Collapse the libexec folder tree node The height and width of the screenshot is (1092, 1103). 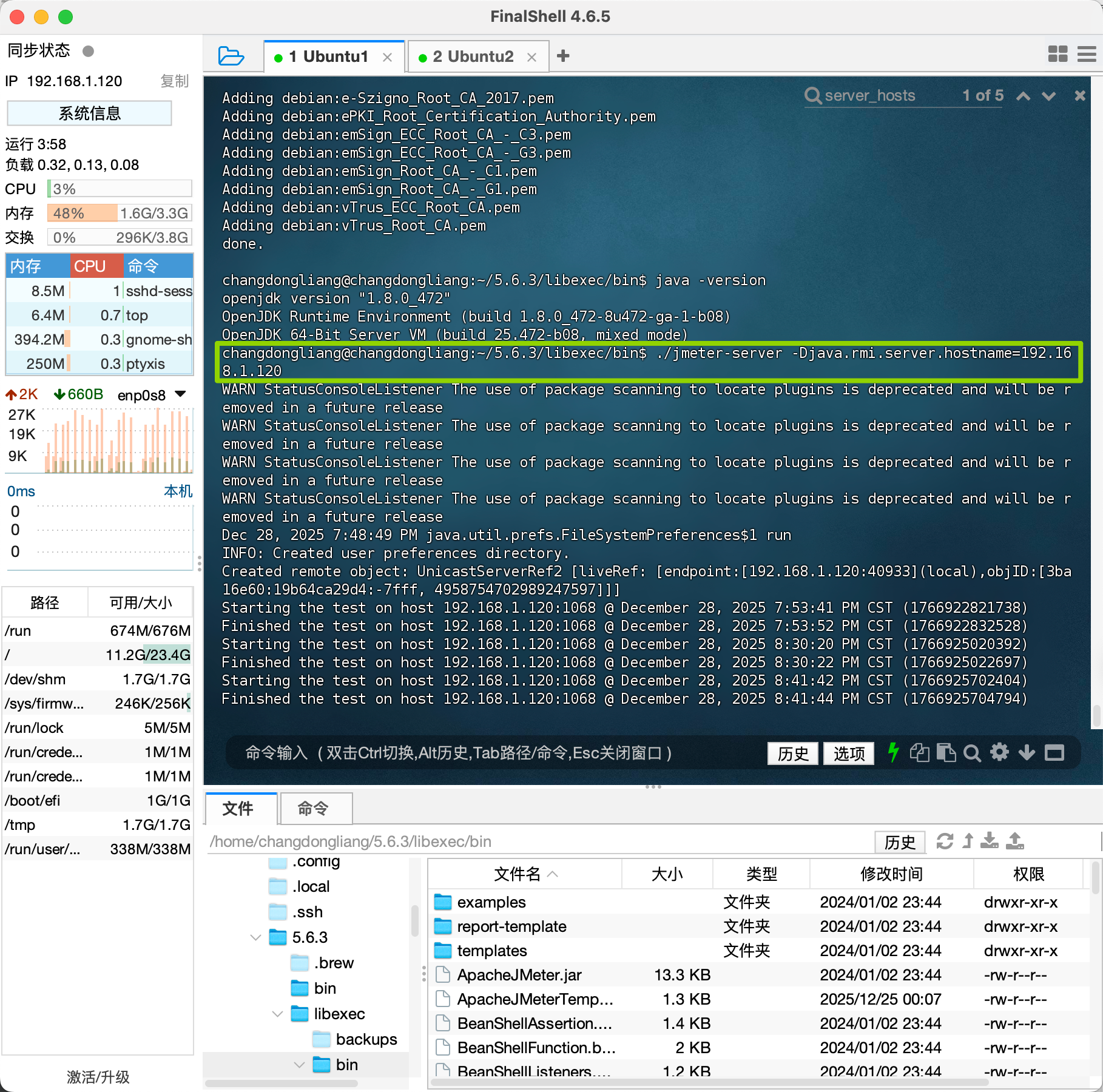click(278, 1014)
